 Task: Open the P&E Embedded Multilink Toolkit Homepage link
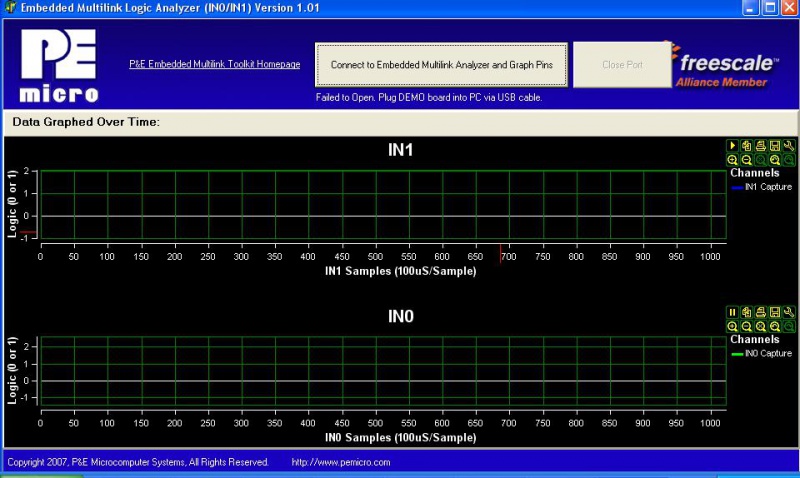point(214,65)
